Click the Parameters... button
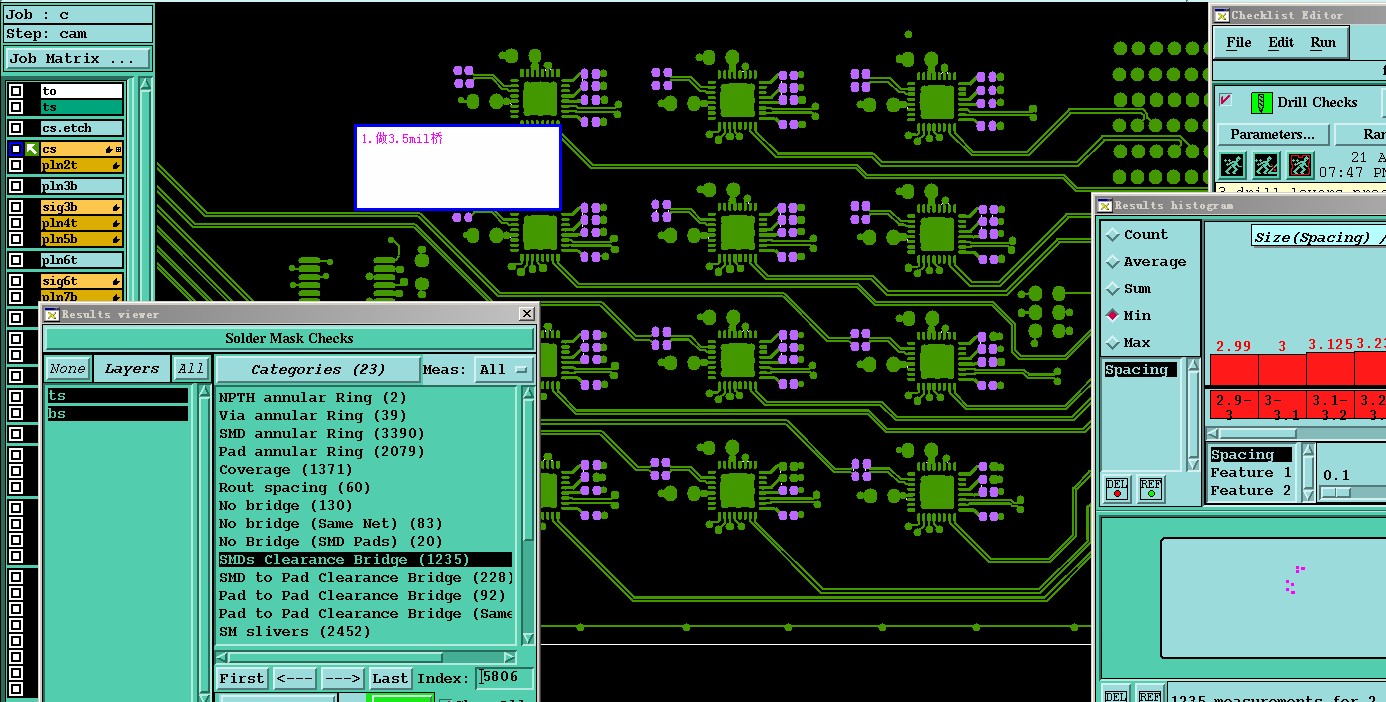1386x702 pixels. point(1272,134)
